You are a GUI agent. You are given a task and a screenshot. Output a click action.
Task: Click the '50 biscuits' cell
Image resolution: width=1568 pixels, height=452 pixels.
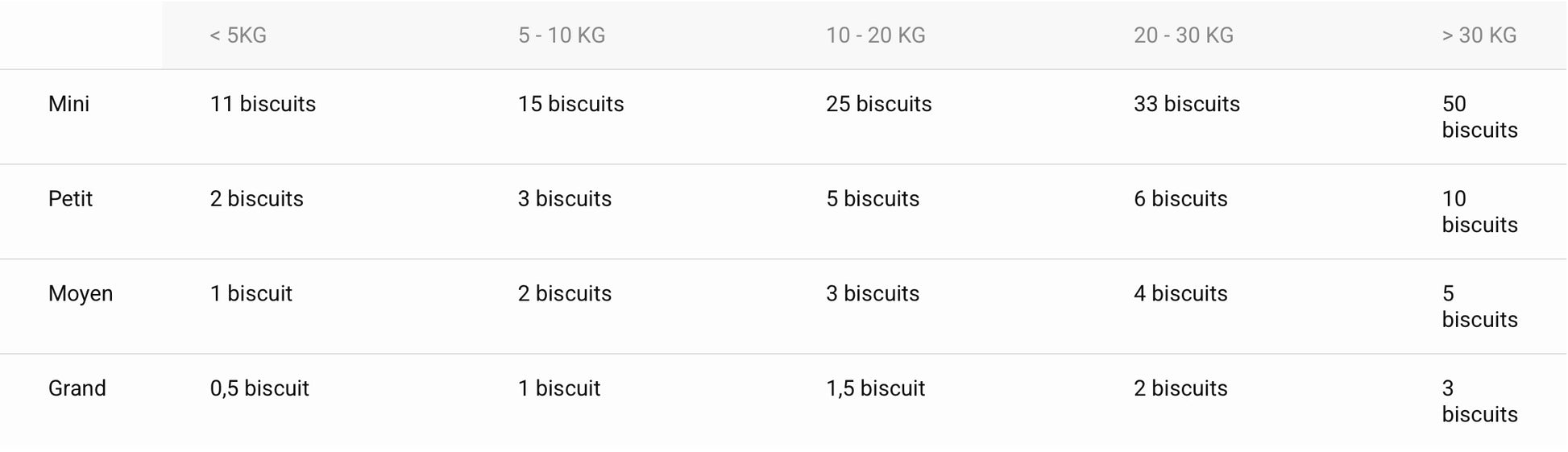[x=1479, y=117]
